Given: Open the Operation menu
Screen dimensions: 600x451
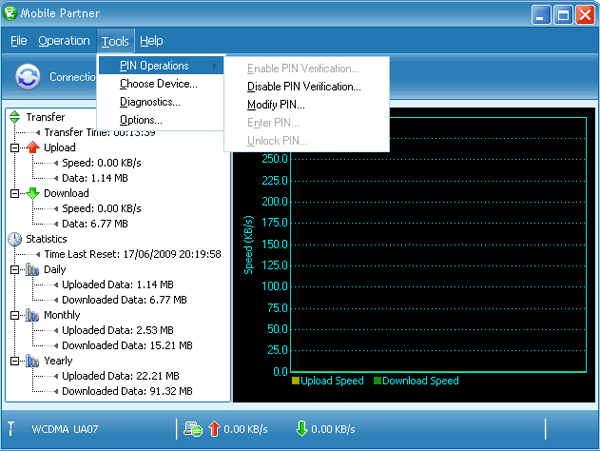Looking at the screenshot, I should coord(64,41).
